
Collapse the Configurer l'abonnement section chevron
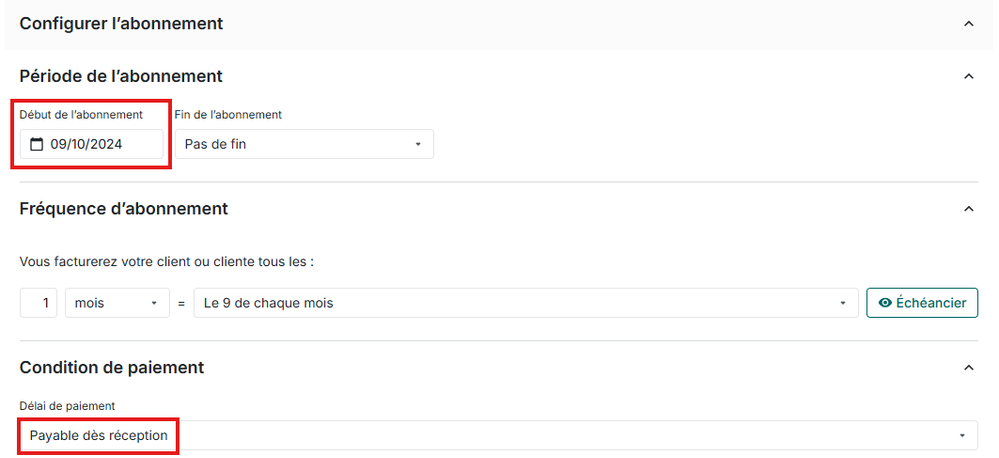[967, 23]
